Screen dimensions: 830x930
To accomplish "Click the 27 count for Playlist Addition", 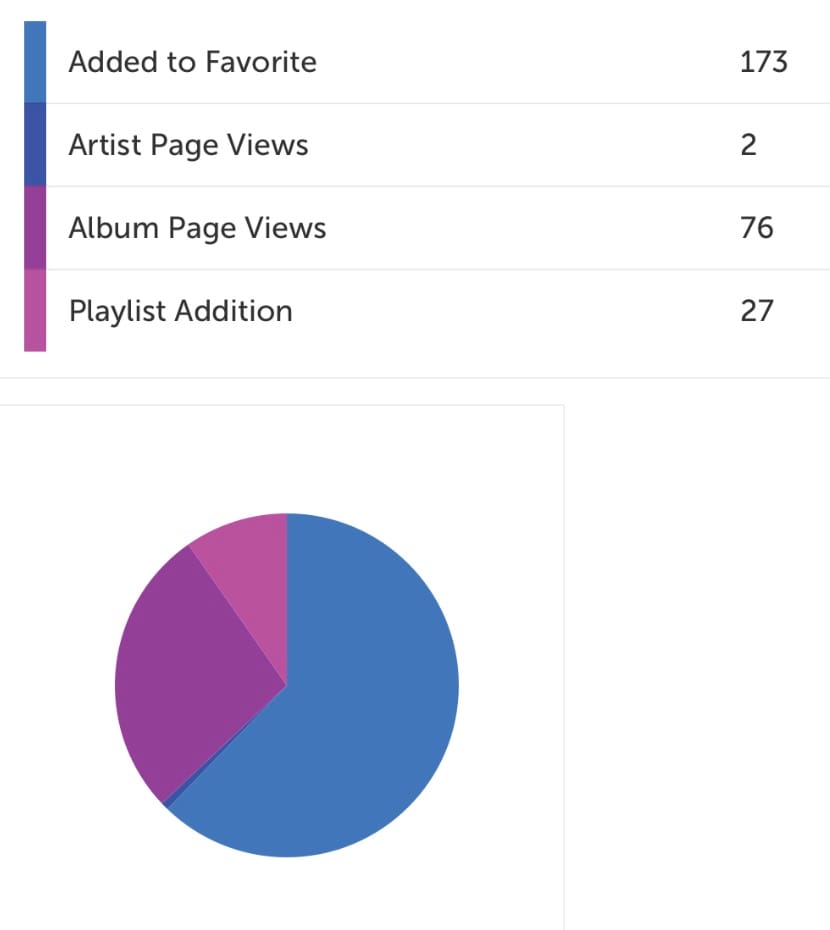I will pos(757,311).
